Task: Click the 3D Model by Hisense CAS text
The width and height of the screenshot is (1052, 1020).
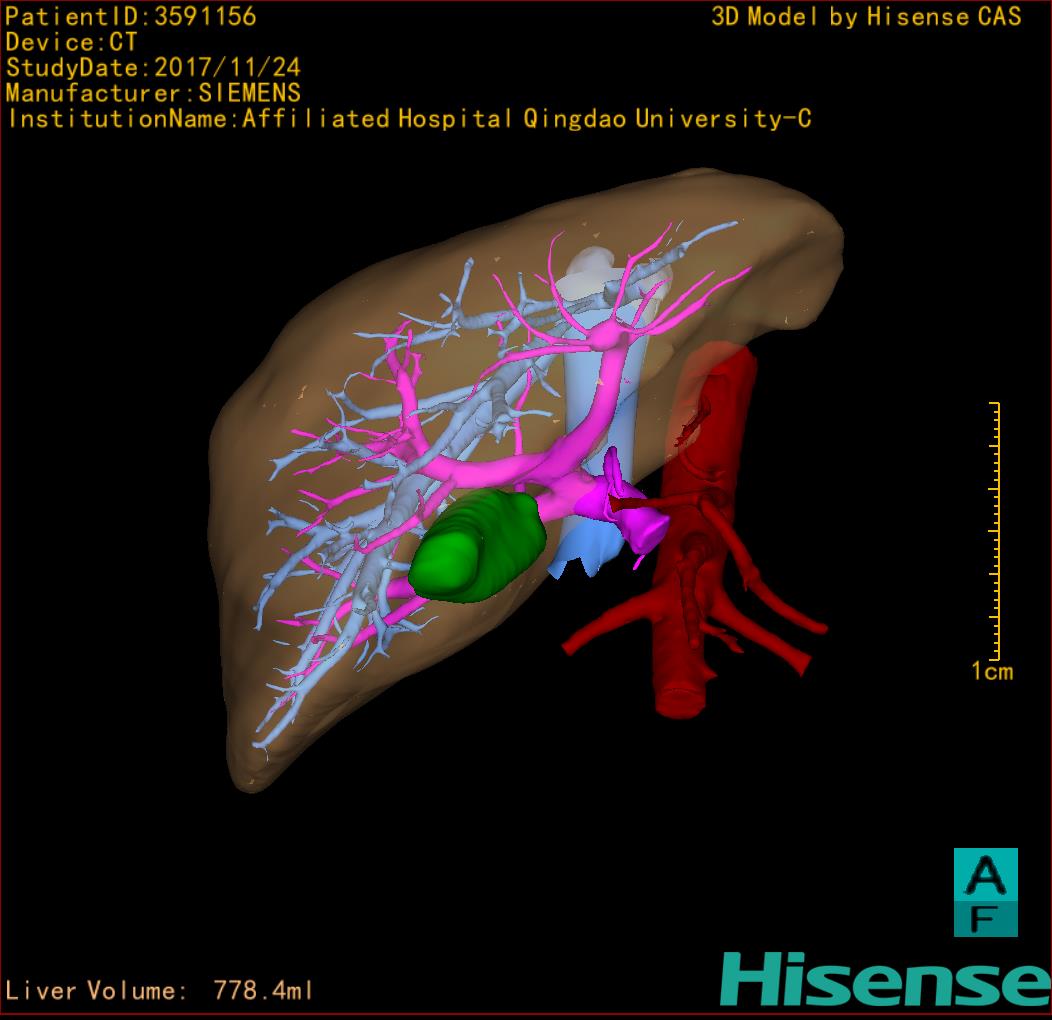Action: point(866,16)
